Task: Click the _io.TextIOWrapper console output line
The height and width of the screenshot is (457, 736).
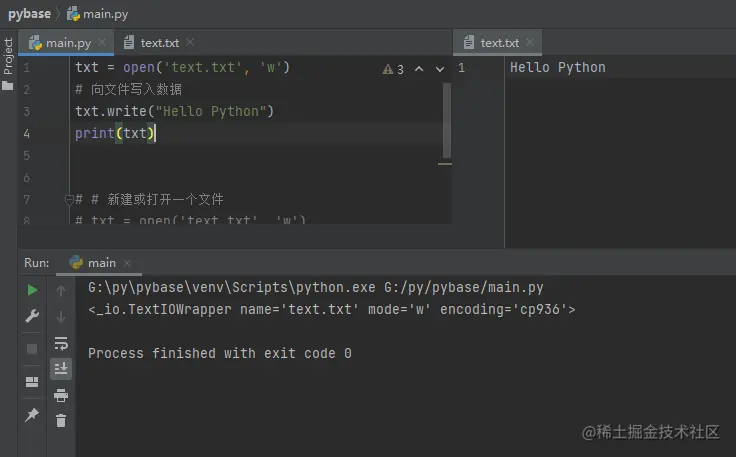Action: (x=331, y=310)
